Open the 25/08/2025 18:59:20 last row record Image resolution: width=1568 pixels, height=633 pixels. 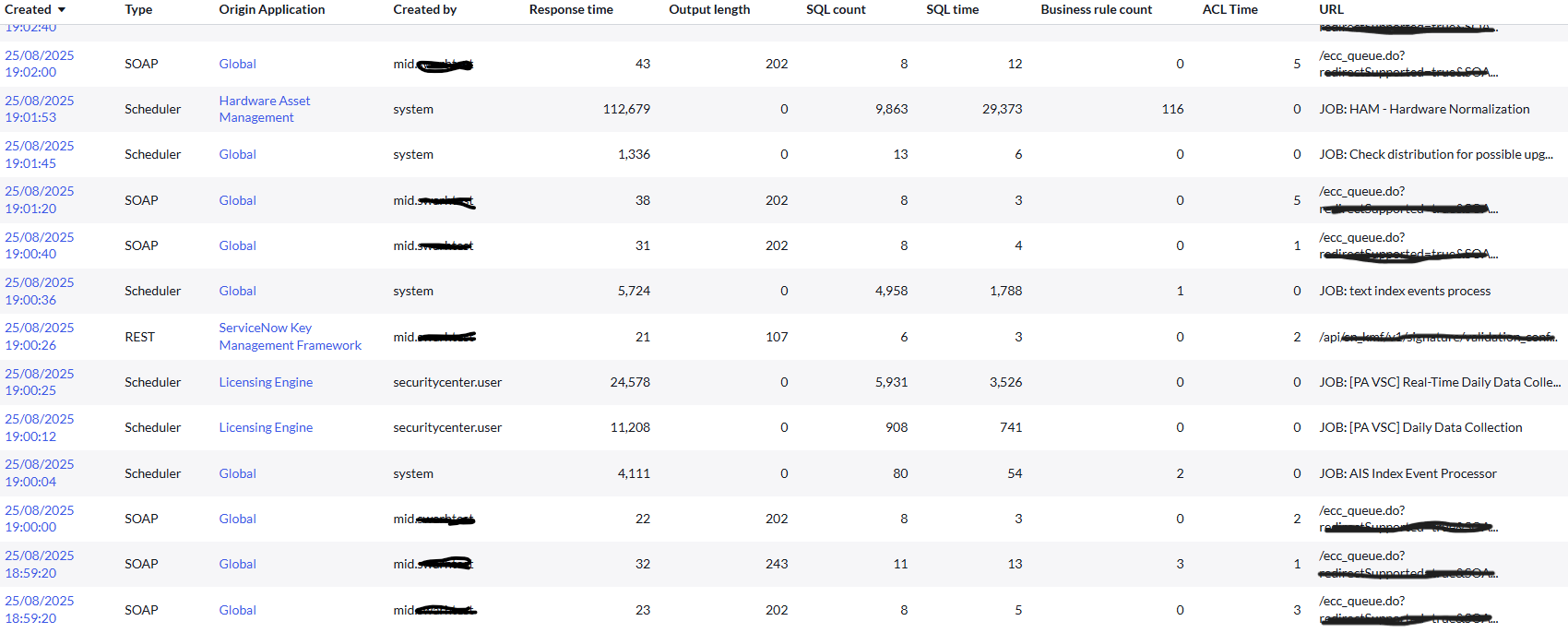(x=40, y=610)
